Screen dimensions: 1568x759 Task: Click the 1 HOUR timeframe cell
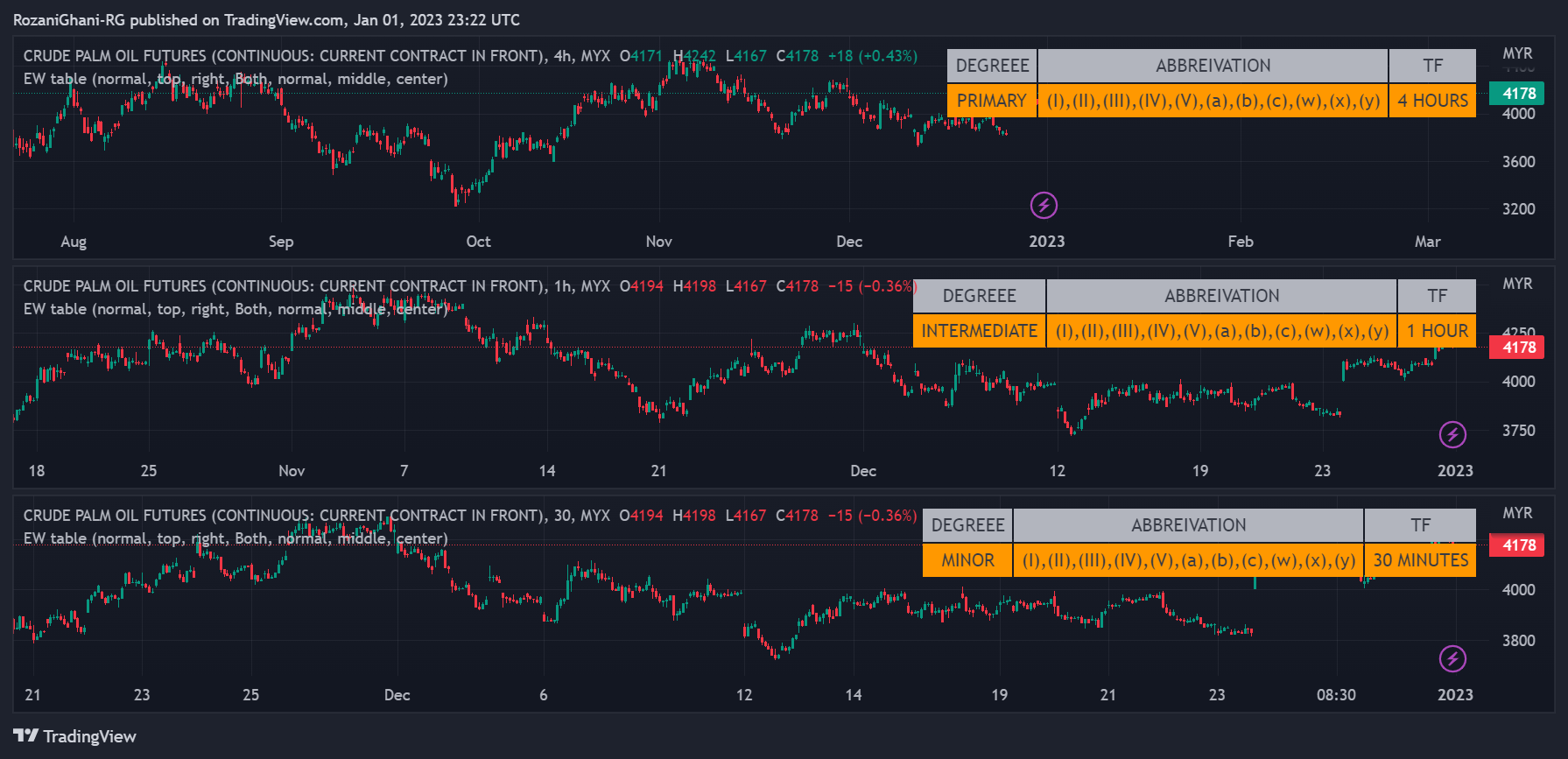click(x=1437, y=331)
